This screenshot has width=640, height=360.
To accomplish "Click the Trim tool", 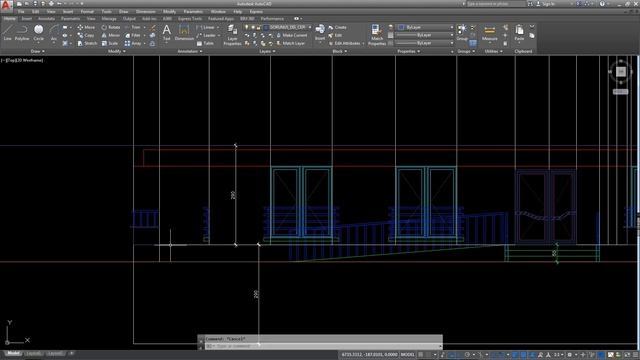I will tap(132, 27).
